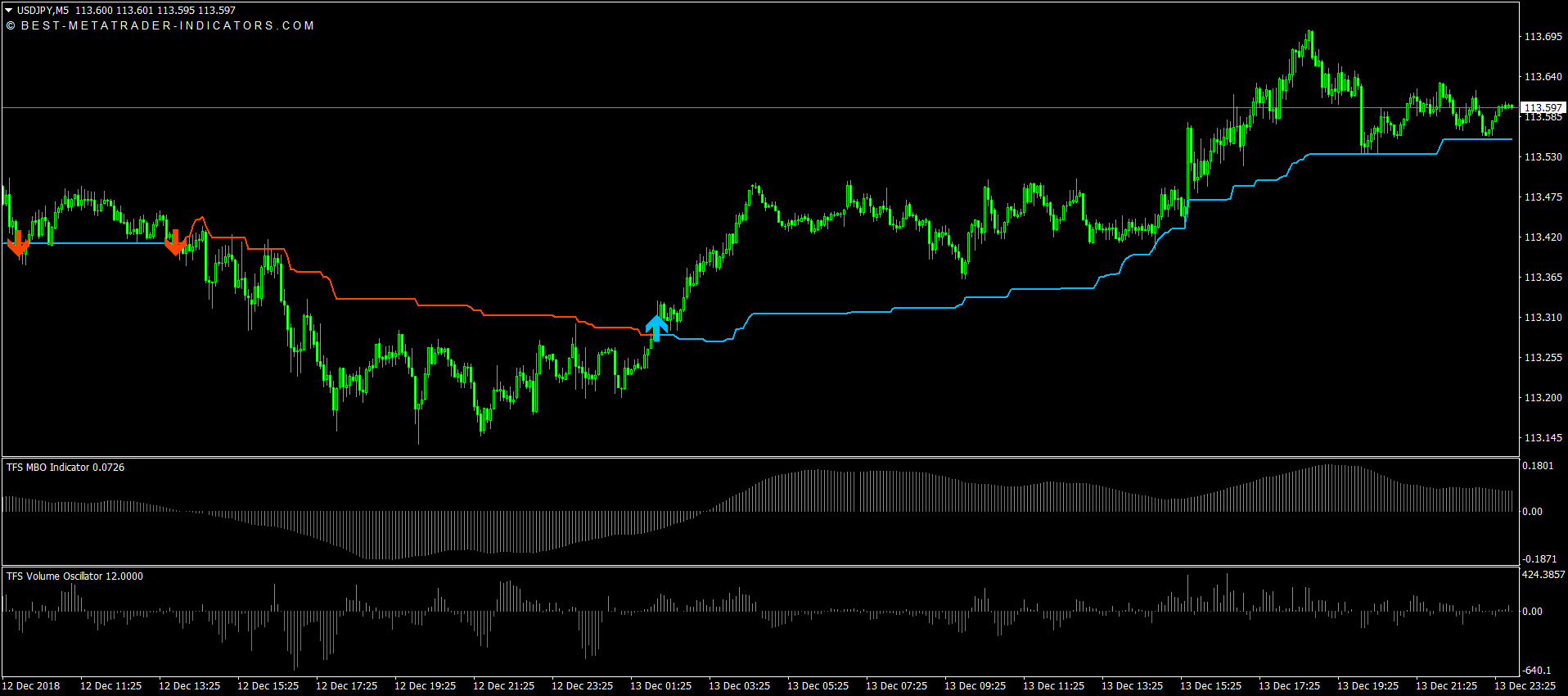1568x696 pixels.
Task: Click the 113.420 price axis label
Action: (1543, 237)
